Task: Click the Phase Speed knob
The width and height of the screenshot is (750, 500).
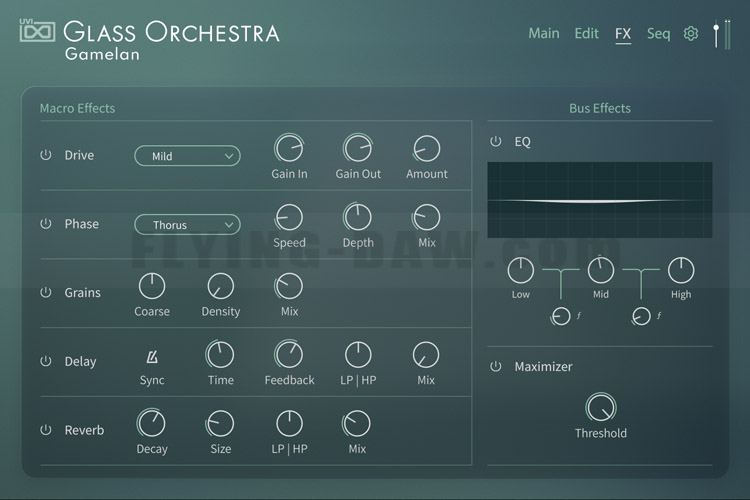Action: click(289, 217)
